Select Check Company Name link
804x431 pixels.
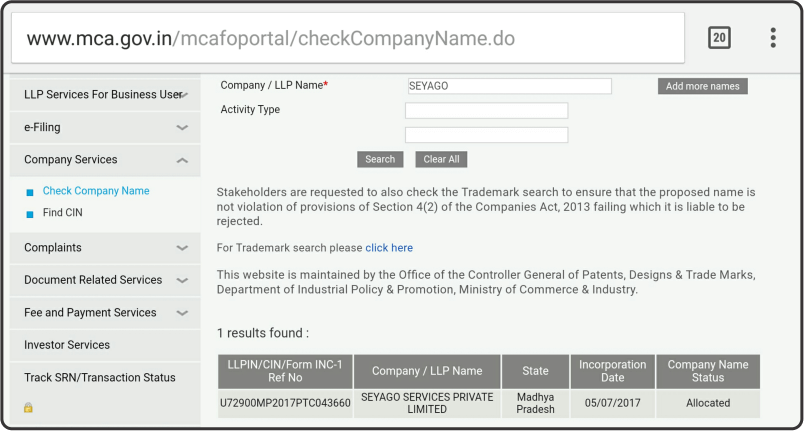tap(96, 191)
